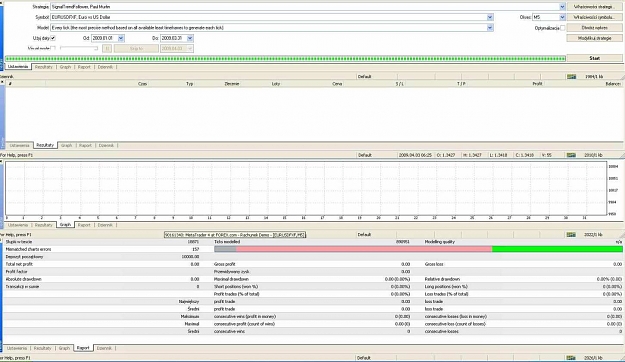Image resolution: width=625 pixels, height=362 pixels.
Task: Toggle the Użyj daty checkbox
Action: pos(53,38)
